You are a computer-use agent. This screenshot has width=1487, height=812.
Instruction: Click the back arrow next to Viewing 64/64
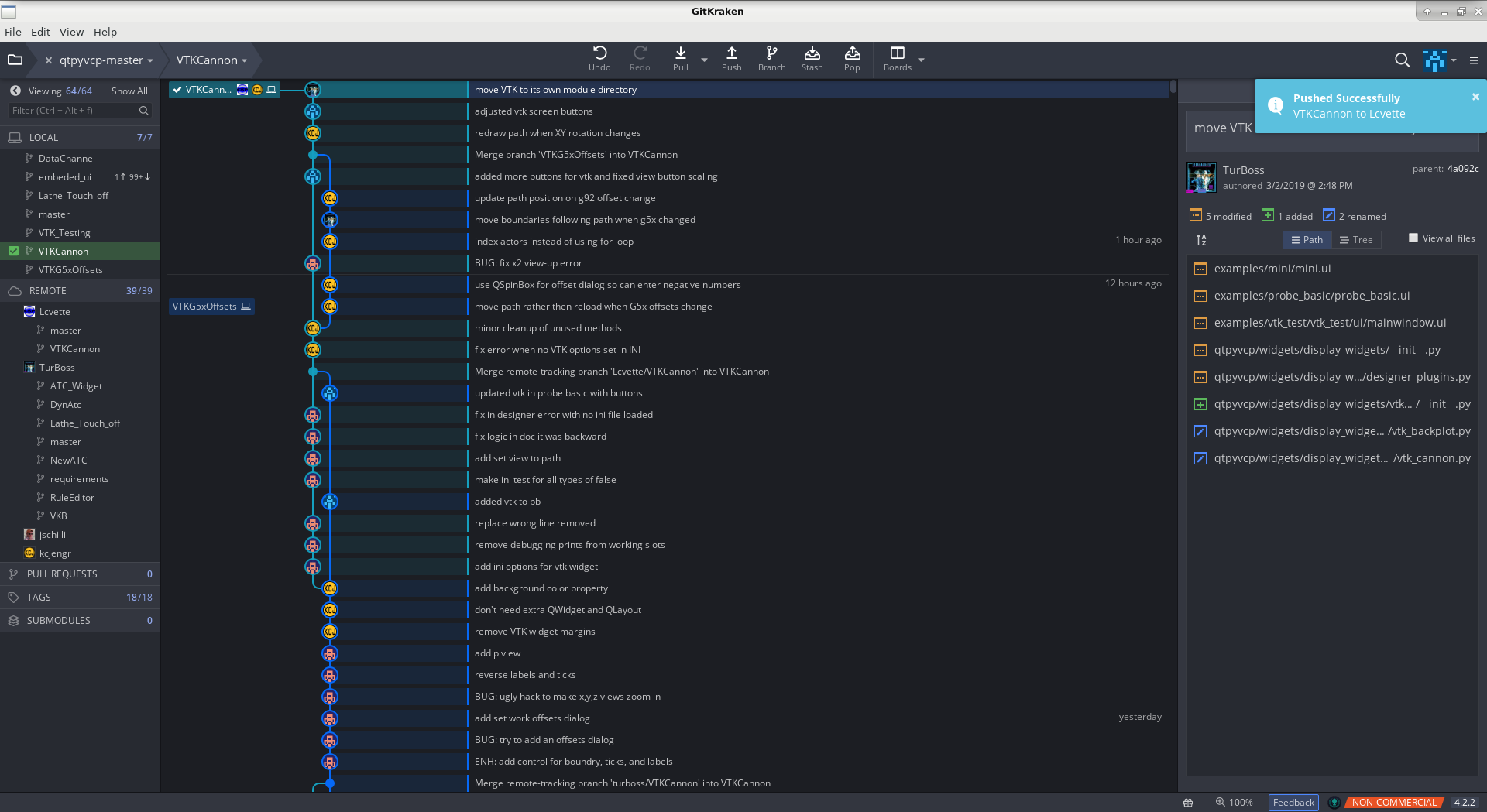point(15,91)
